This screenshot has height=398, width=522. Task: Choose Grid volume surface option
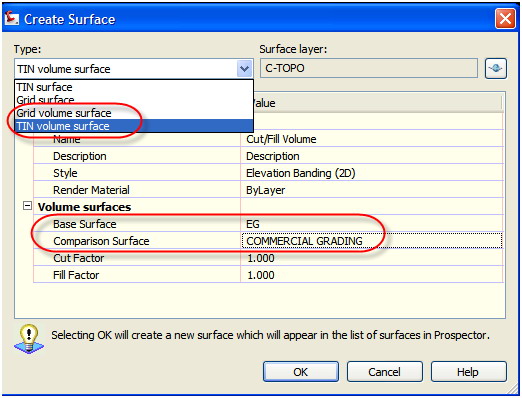[134, 113]
